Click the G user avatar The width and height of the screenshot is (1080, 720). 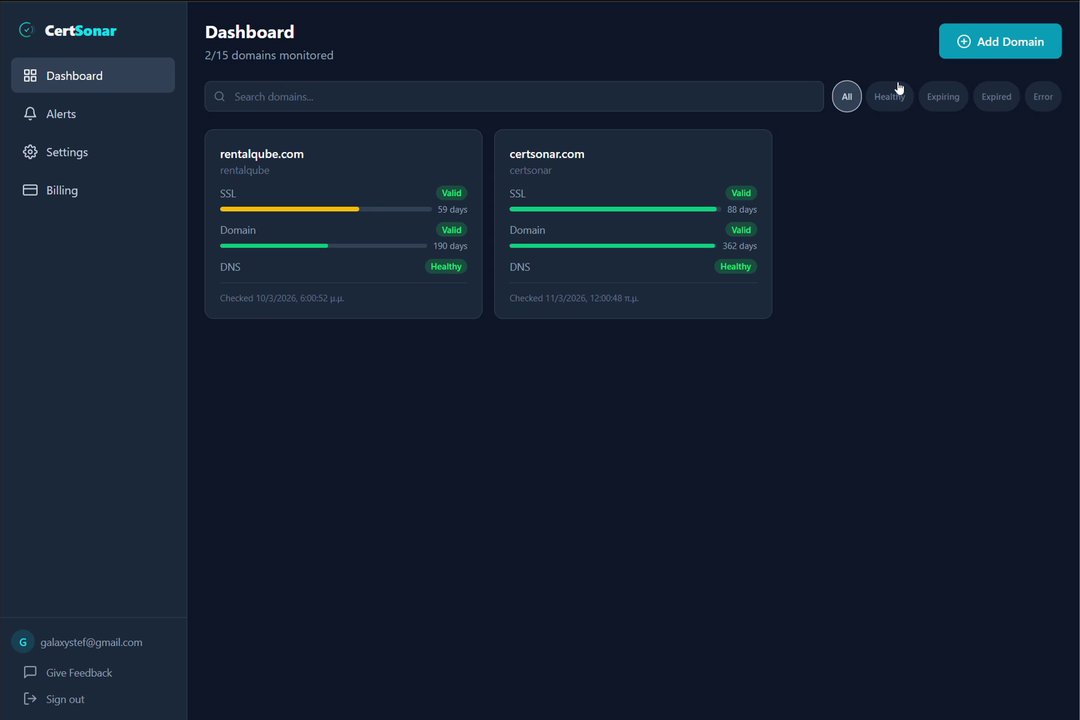(x=23, y=642)
